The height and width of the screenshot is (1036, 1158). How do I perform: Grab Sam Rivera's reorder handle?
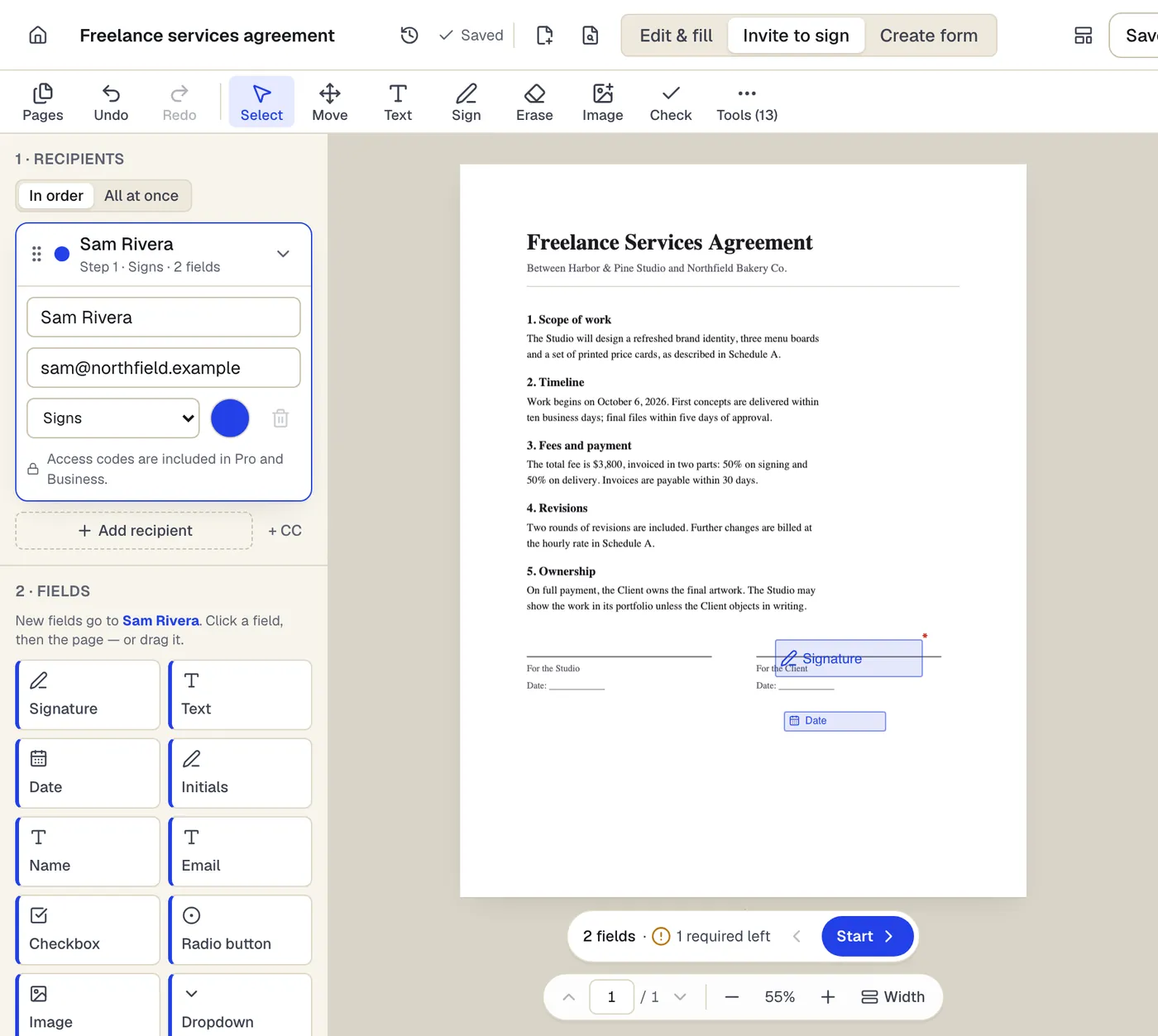tap(36, 254)
